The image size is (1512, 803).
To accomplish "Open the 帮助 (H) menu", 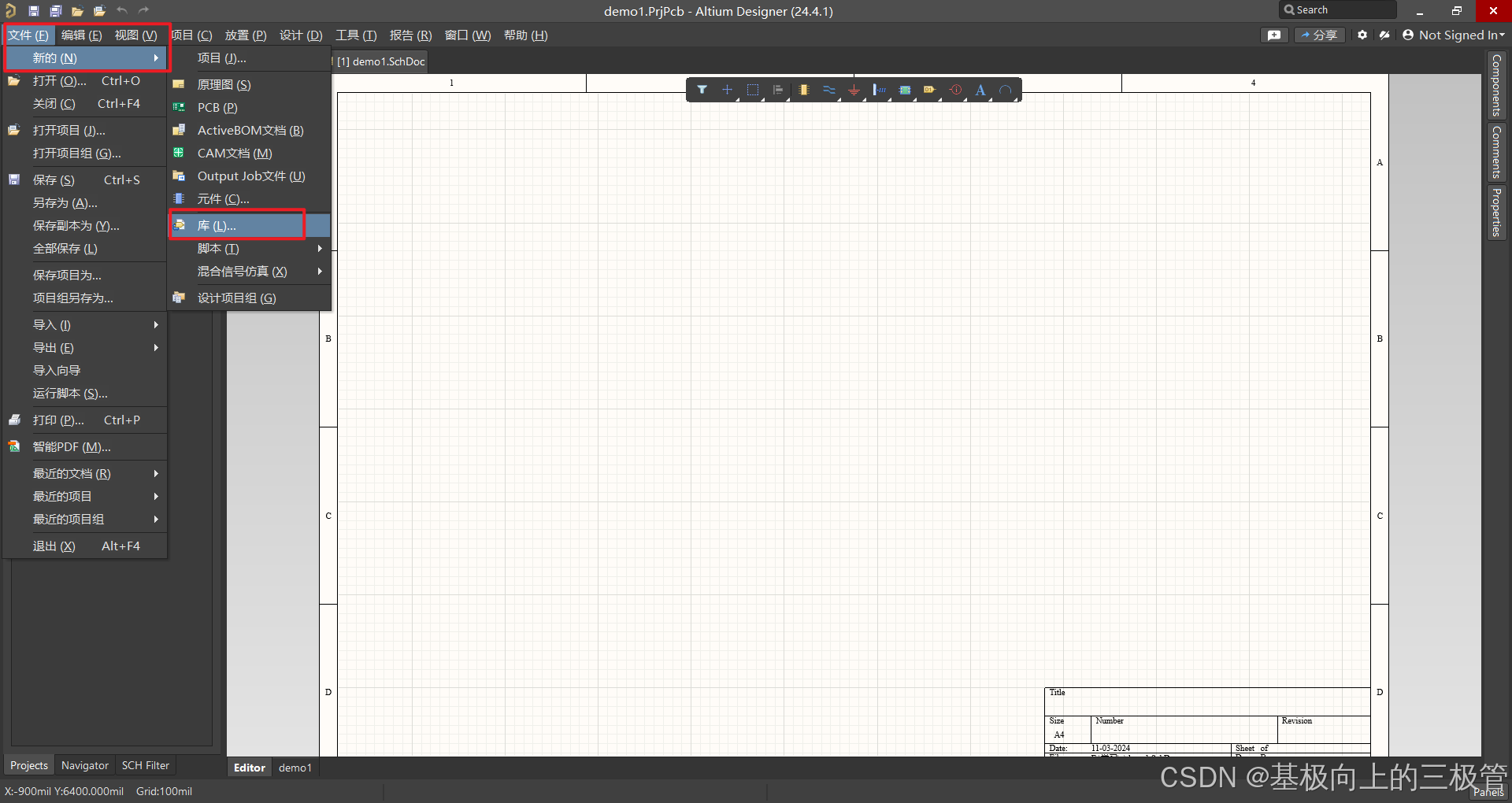I will click(525, 35).
